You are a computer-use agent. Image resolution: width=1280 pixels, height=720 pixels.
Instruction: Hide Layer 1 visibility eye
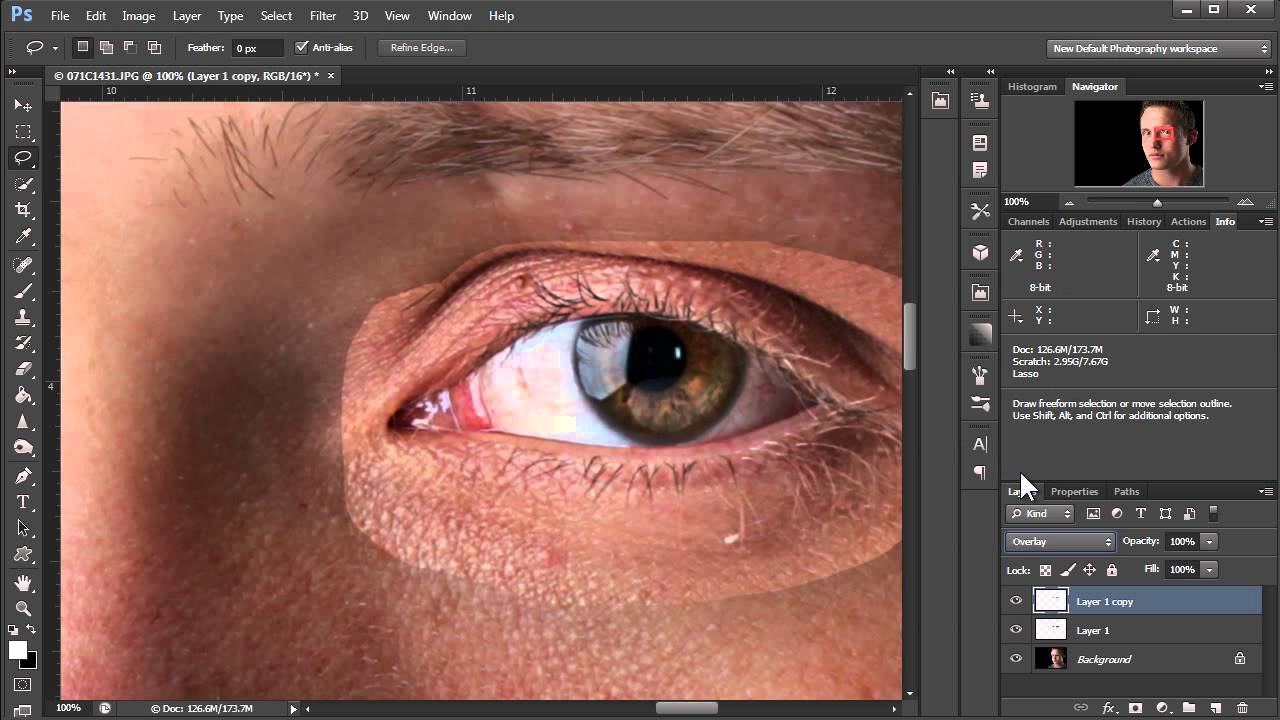click(1016, 630)
